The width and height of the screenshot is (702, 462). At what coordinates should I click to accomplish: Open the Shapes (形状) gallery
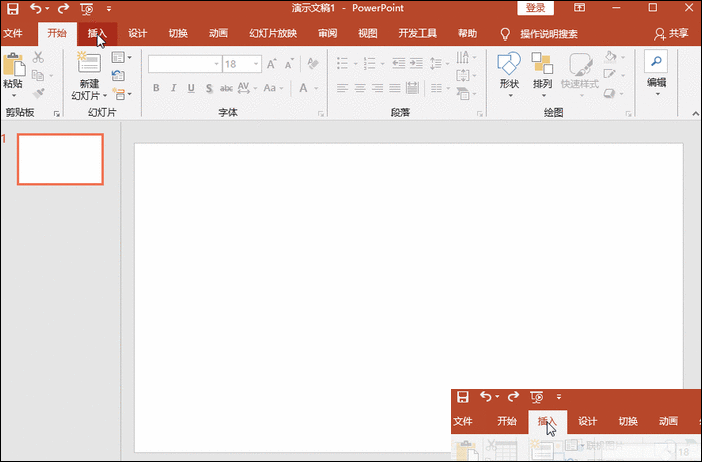(509, 64)
